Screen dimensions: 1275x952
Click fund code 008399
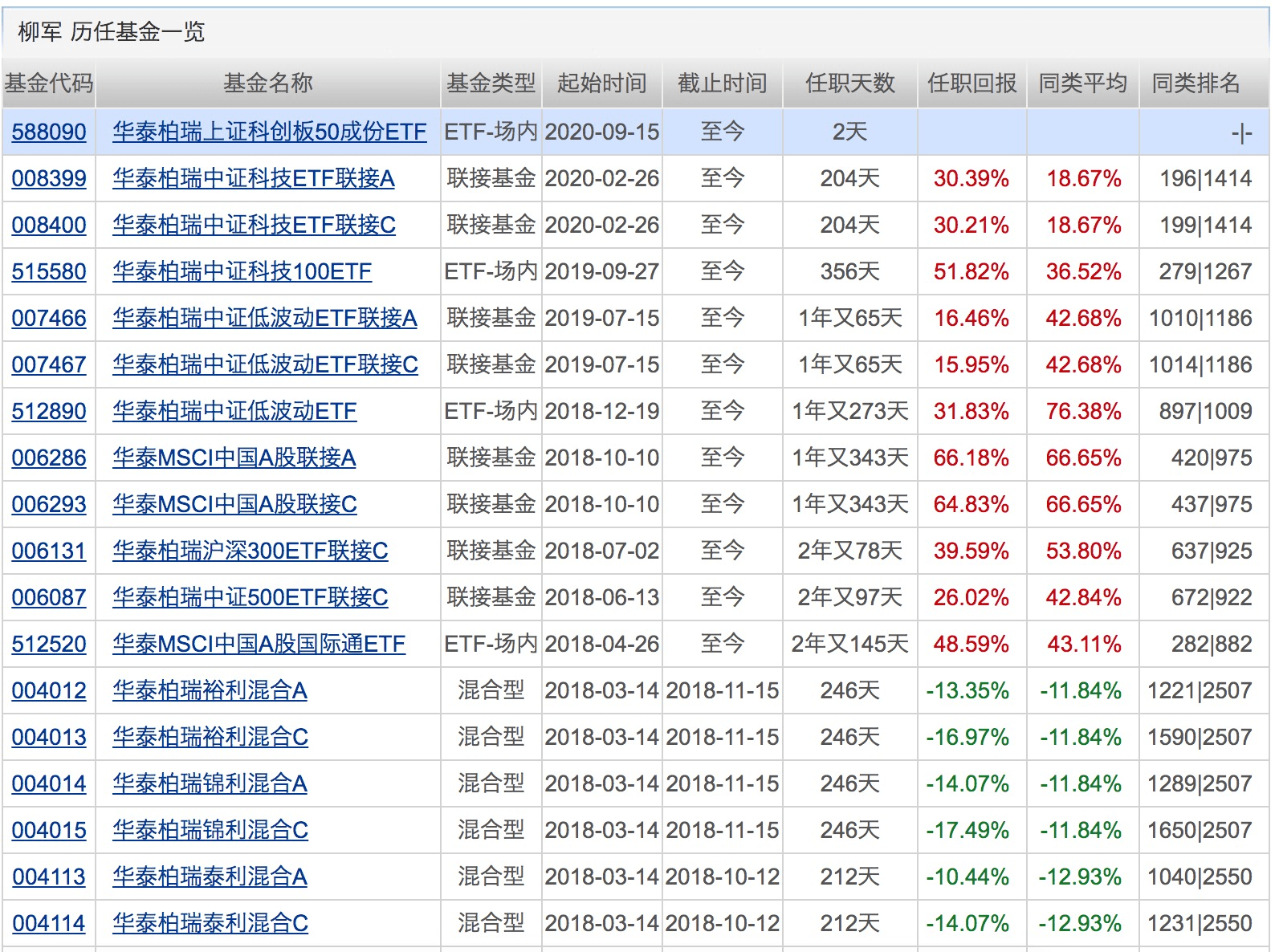49,178
